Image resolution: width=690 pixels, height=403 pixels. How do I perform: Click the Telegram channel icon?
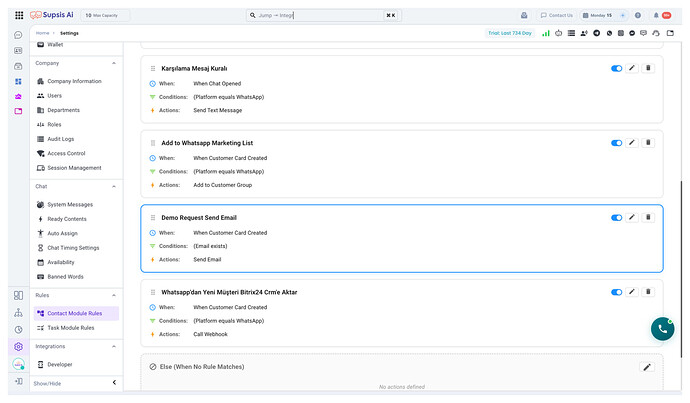coord(597,33)
